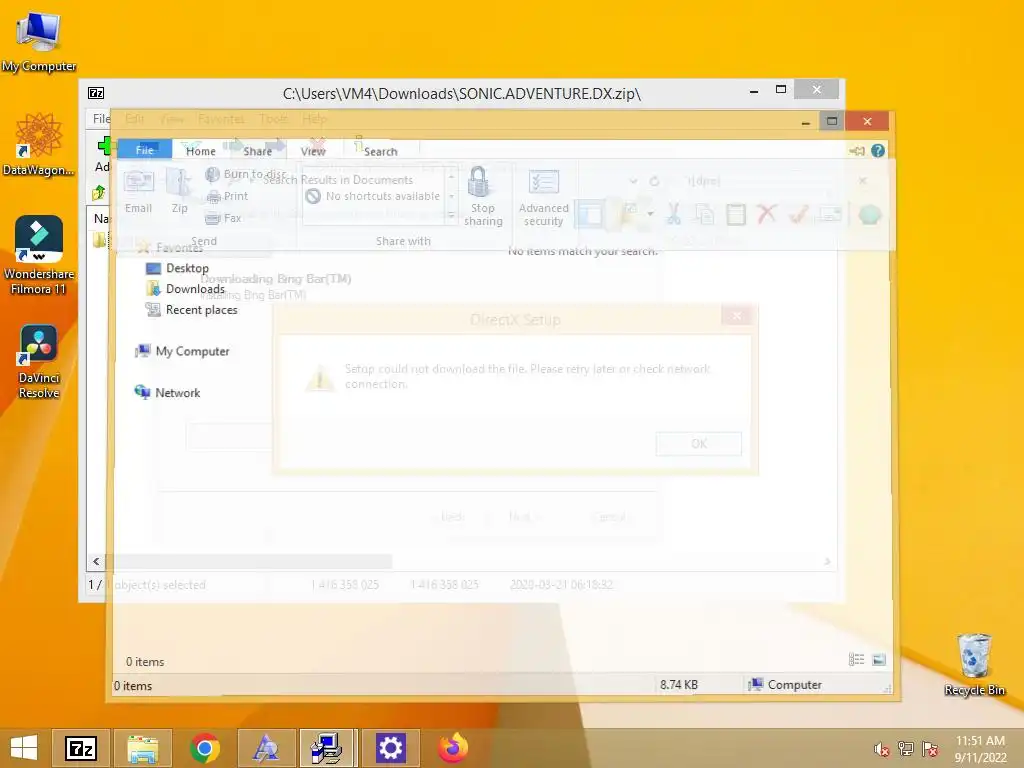
Task: Switch to 7-Zip in the taskbar
Action: pos(81,748)
